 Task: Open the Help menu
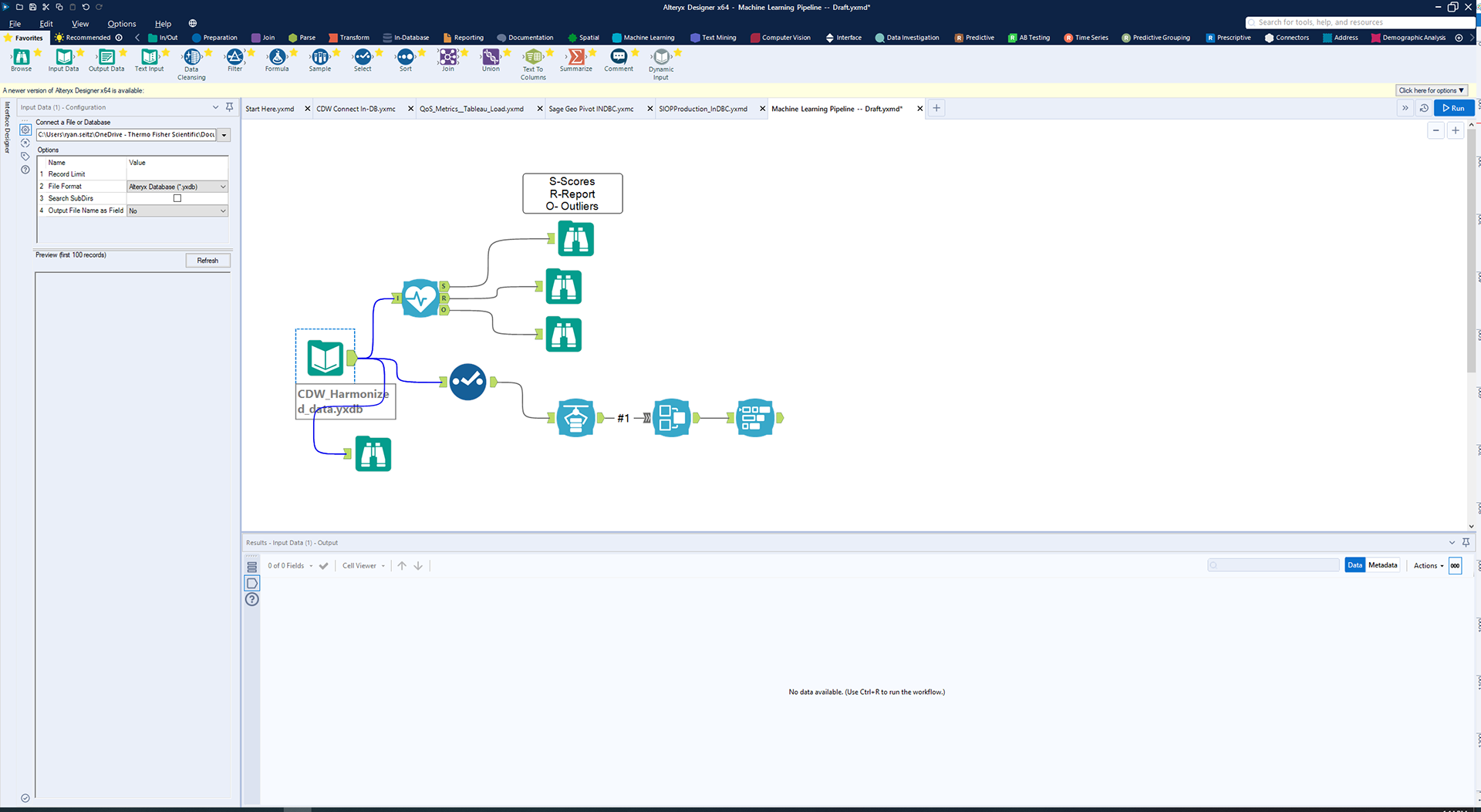[x=163, y=24]
